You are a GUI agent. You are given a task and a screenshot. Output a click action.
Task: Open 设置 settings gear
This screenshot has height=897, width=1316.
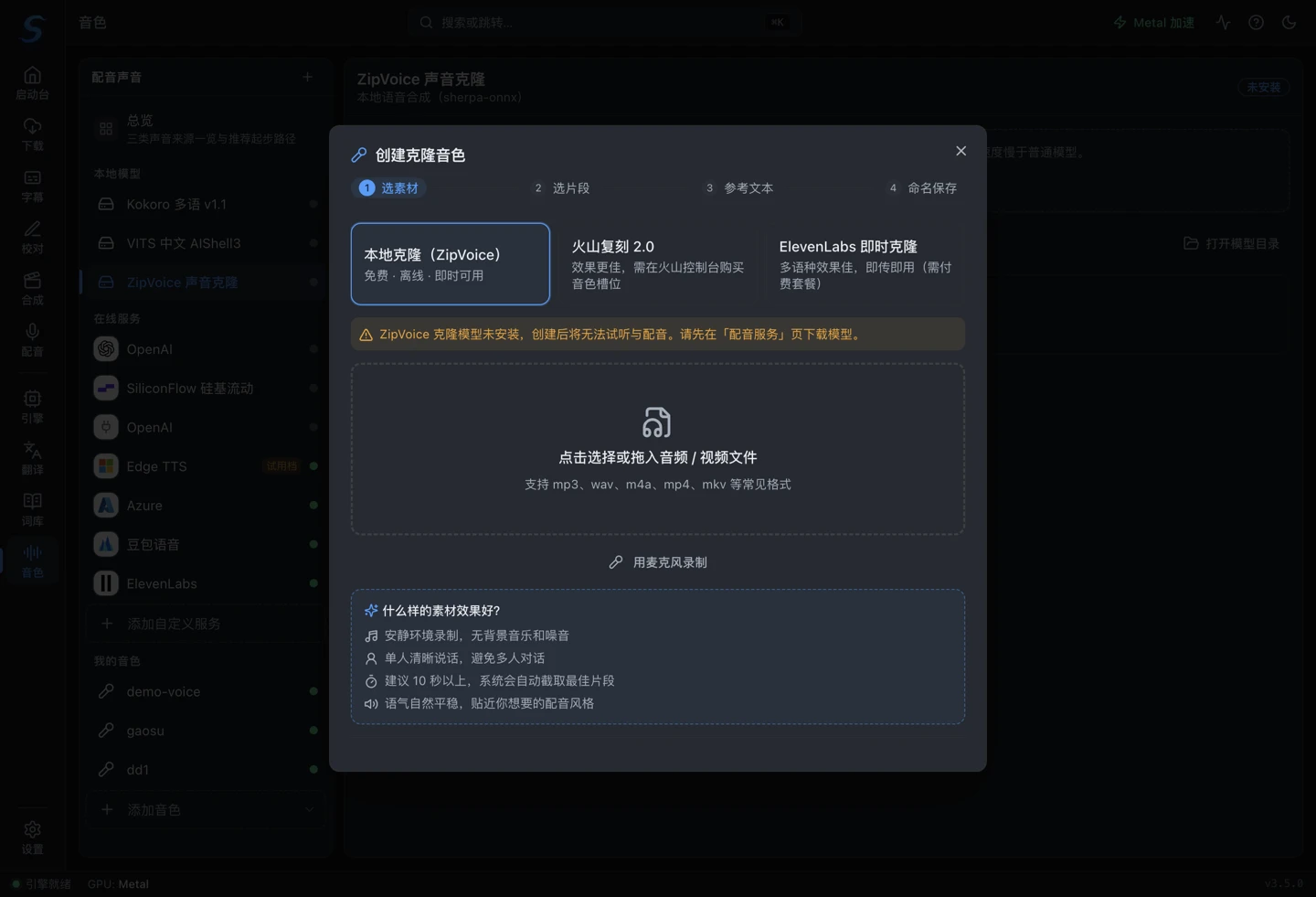[x=32, y=837]
